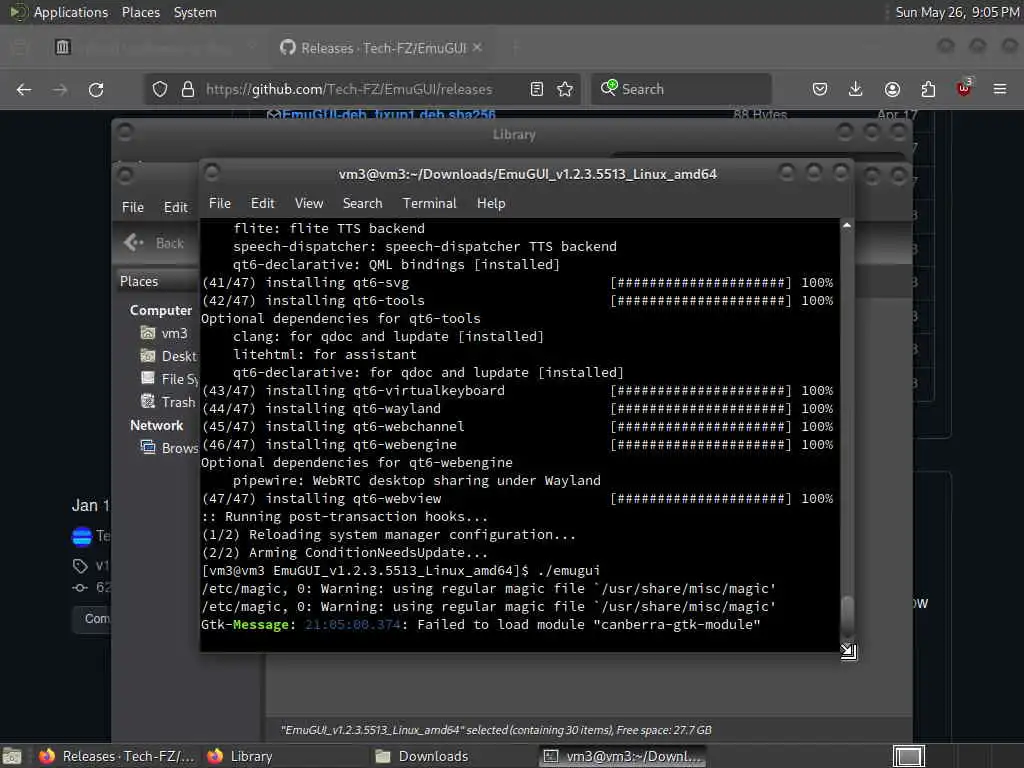Open the Firefox hamburger menu
The width and height of the screenshot is (1024, 768).
(x=1000, y=89)
